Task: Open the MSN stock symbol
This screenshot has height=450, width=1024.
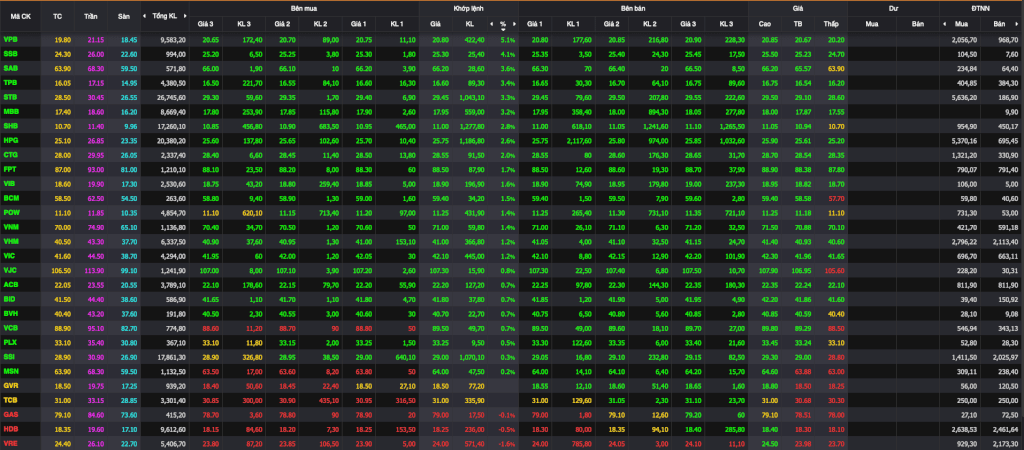Action: (x=11, y=371)
